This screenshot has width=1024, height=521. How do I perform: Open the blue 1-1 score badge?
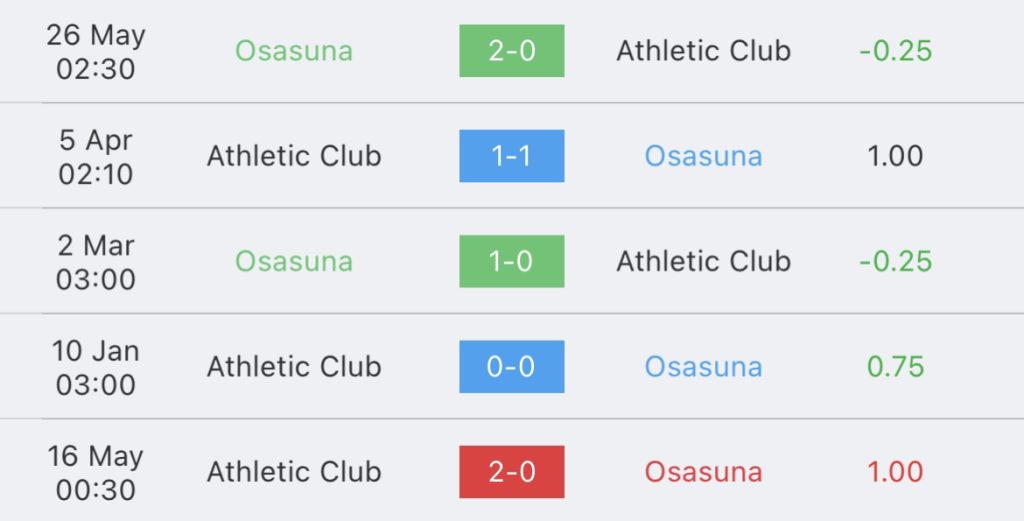[511, 156]
